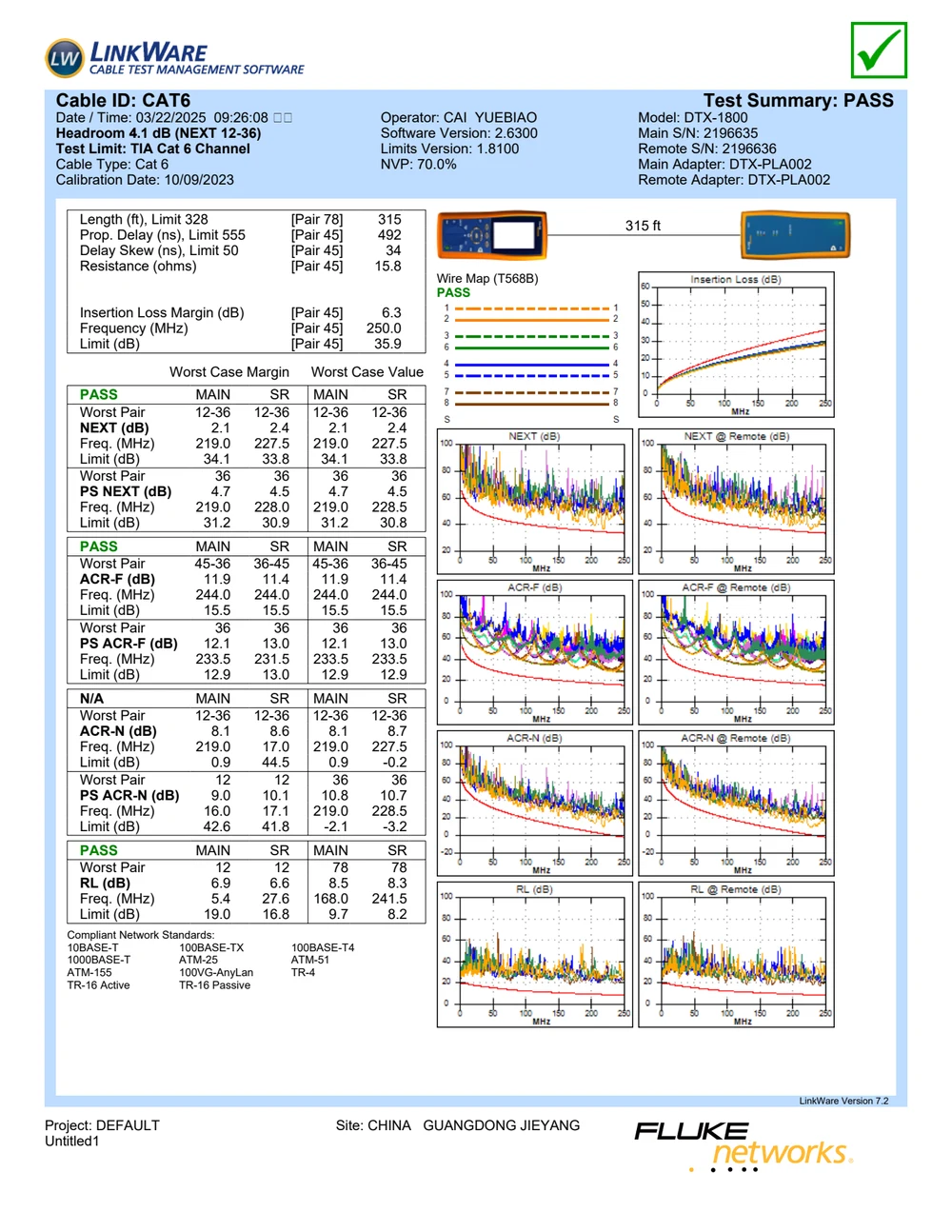This screenshot has height=1232, width=952.
Task: Click Test Summary: PASS text
Action: [798, 100]
